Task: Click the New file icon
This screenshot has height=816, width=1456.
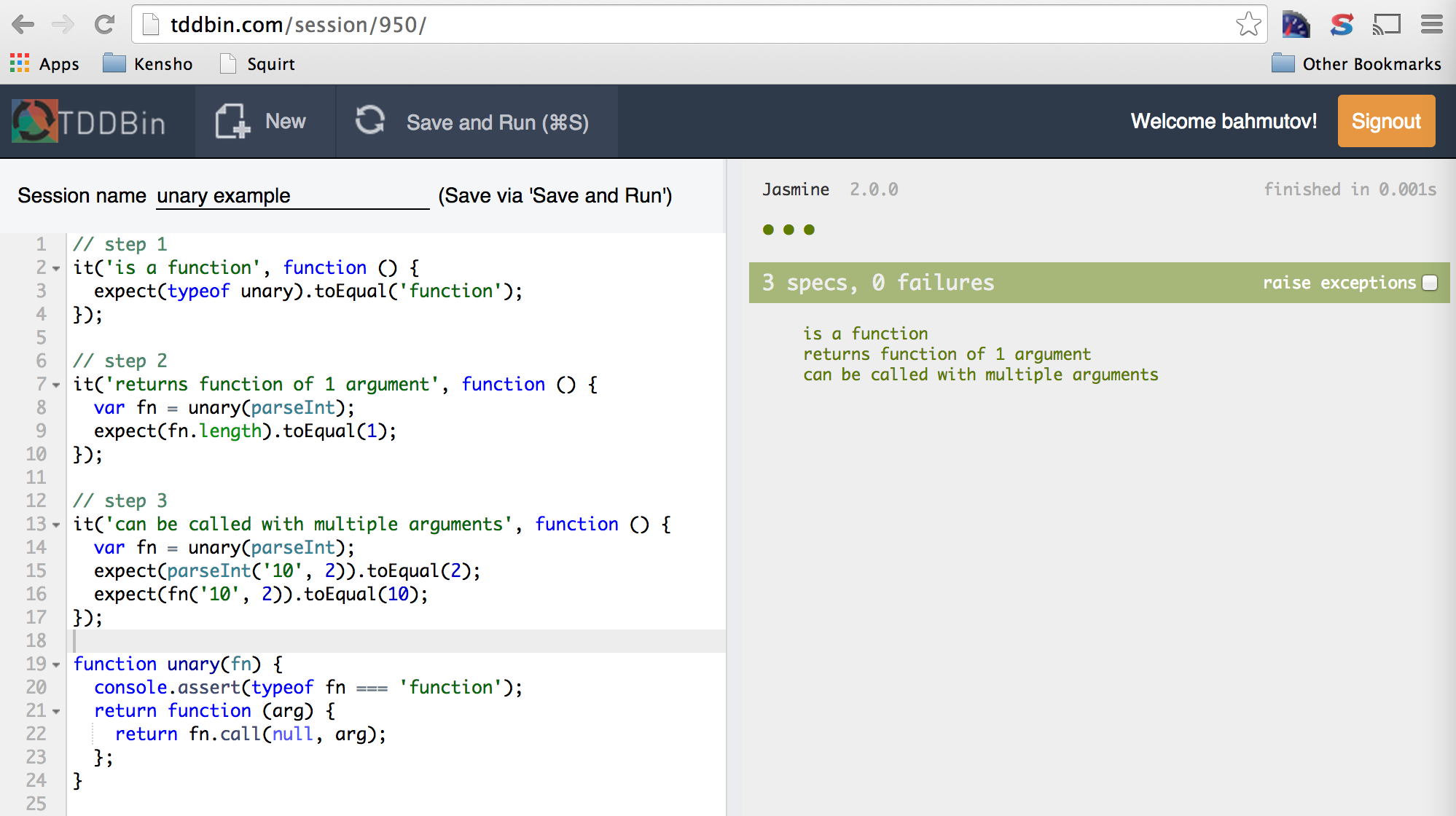Action: point(232,121)
